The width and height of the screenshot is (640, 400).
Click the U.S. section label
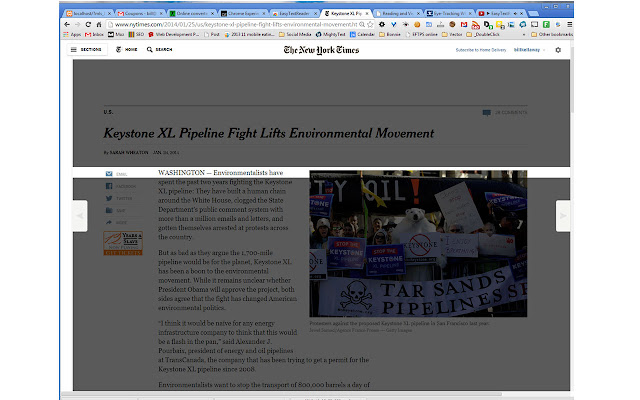coord(108,112)
